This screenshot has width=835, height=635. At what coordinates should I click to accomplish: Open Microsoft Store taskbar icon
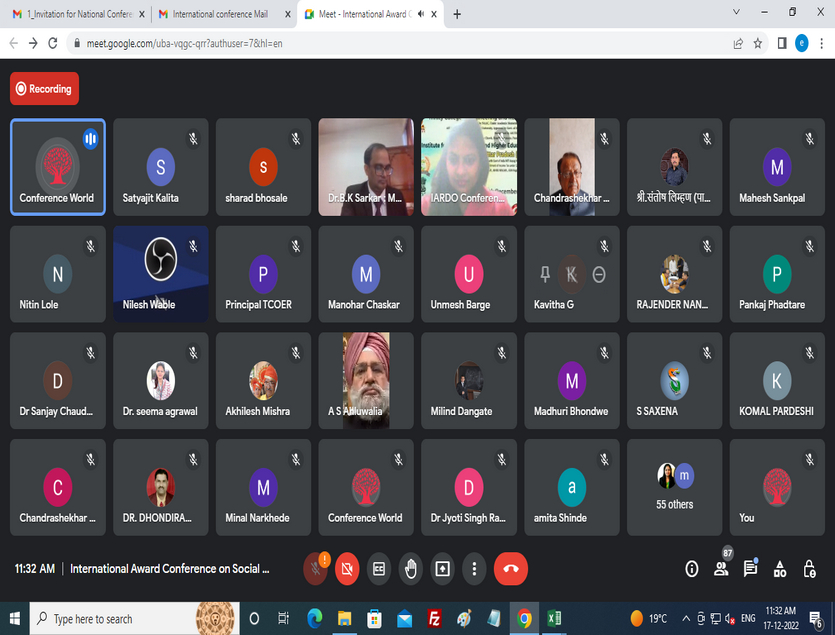pyautogui.click(x=374, y=618)
